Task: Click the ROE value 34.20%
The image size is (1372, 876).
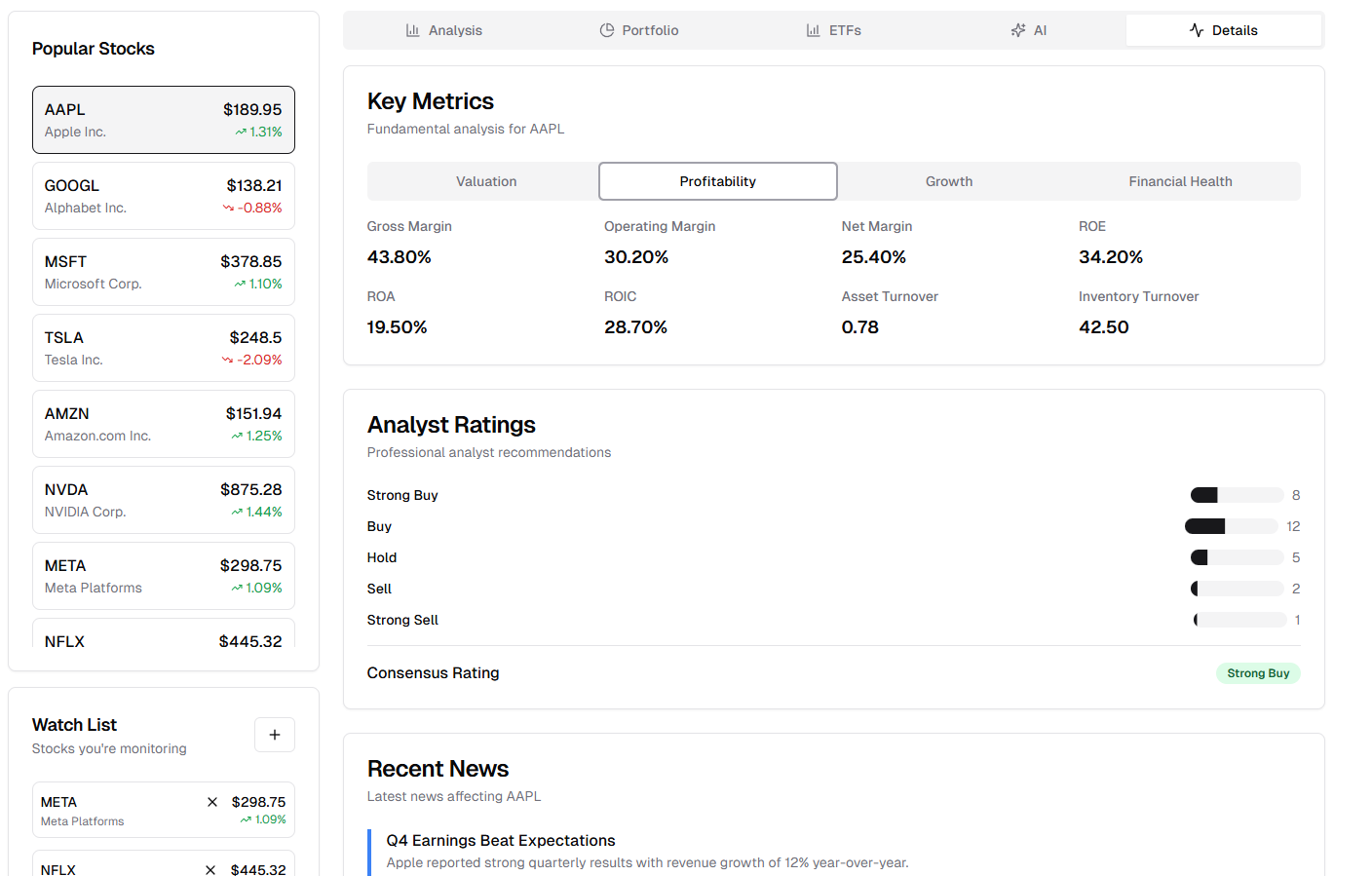Action: pos(1111,257)
